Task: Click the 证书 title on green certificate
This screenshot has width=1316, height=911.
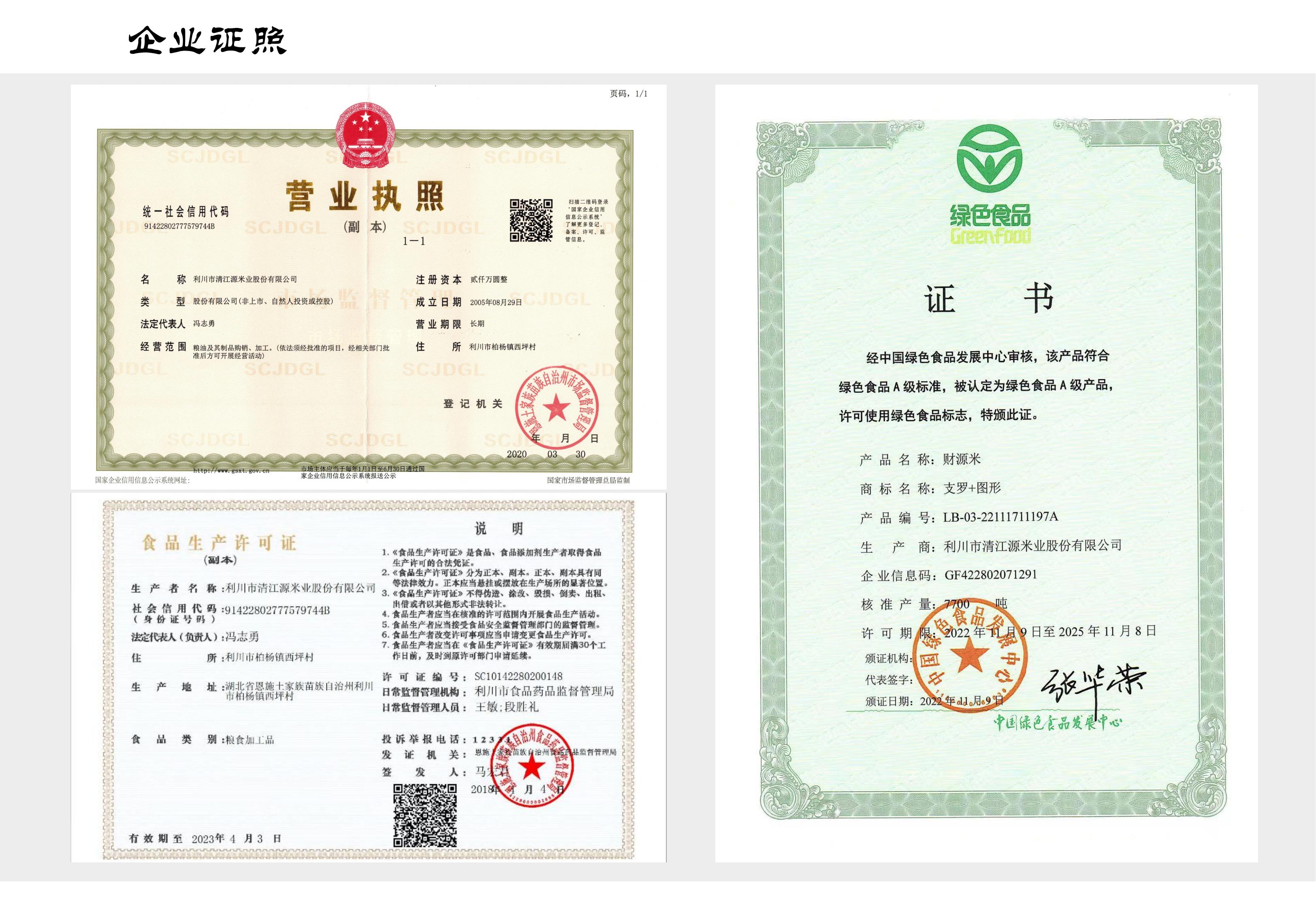Action: [x=989, y=298]
